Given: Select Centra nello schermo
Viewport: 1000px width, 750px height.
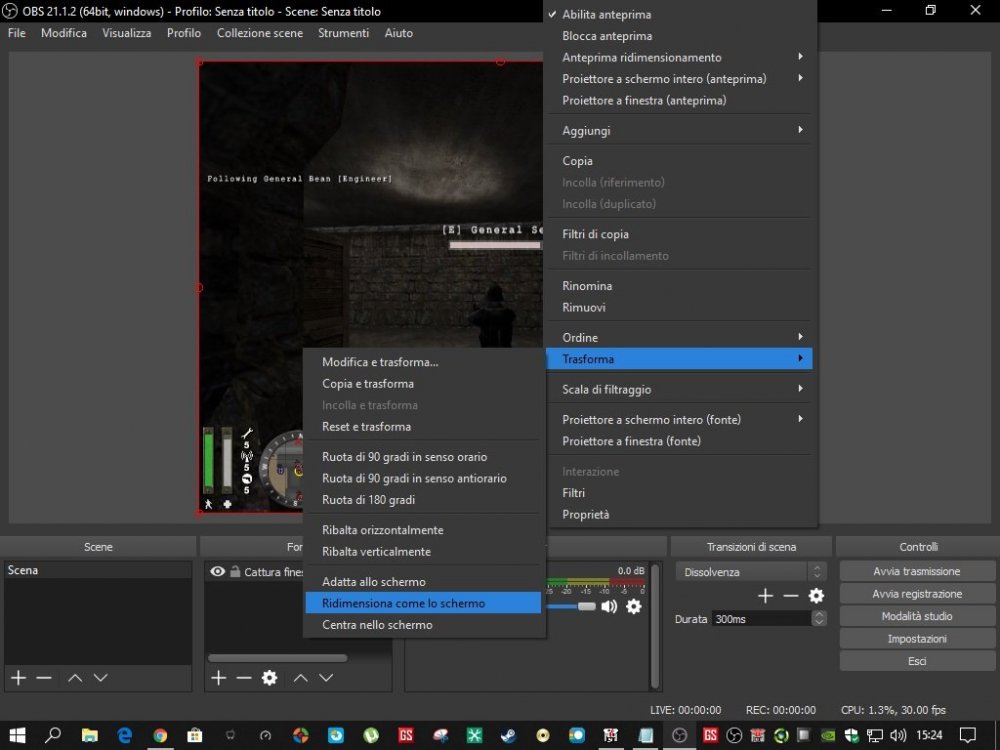Looking at the screenshot, I should pos(423,625).
